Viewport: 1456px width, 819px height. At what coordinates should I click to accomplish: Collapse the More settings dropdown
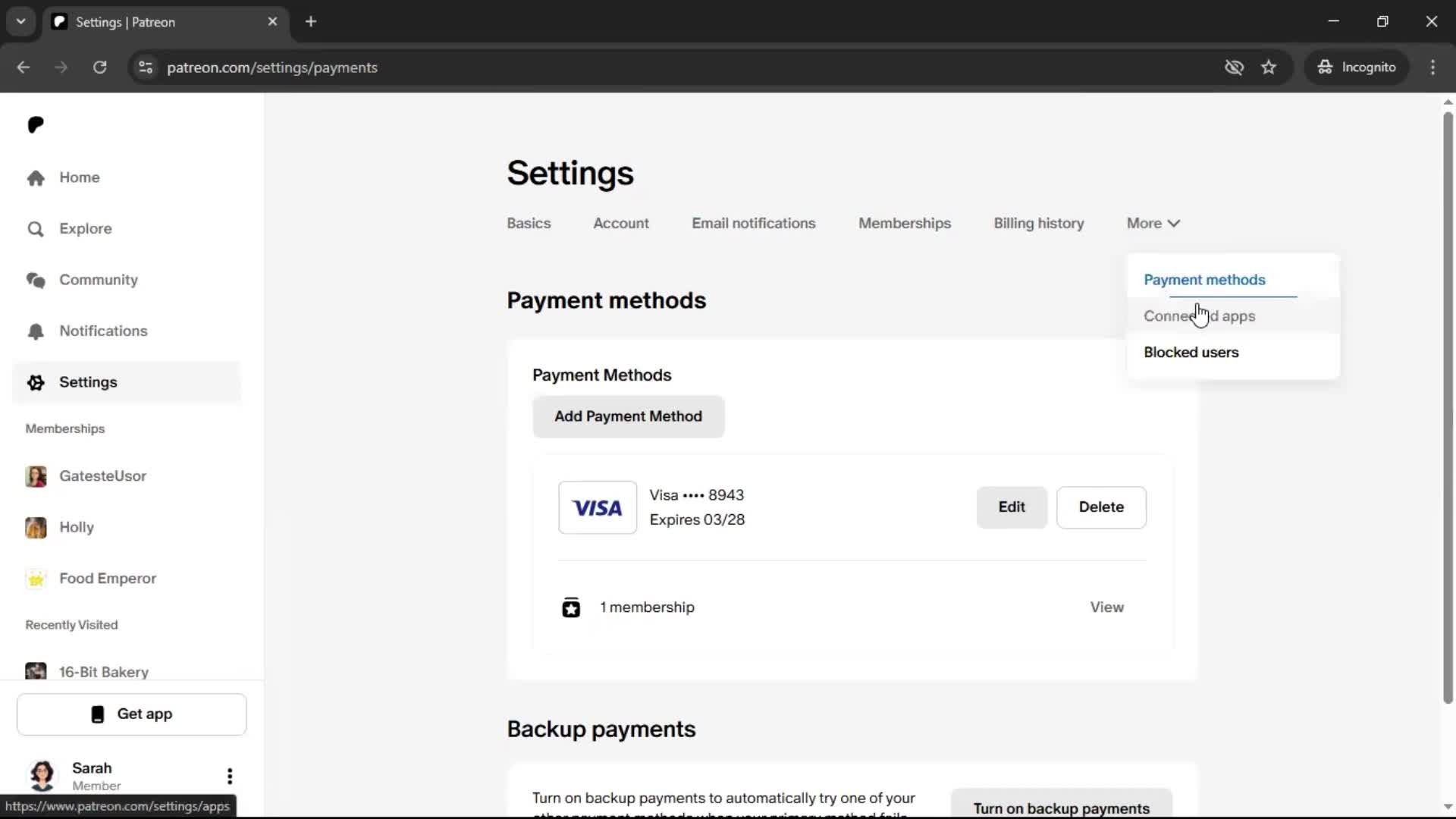[1153, 224]
